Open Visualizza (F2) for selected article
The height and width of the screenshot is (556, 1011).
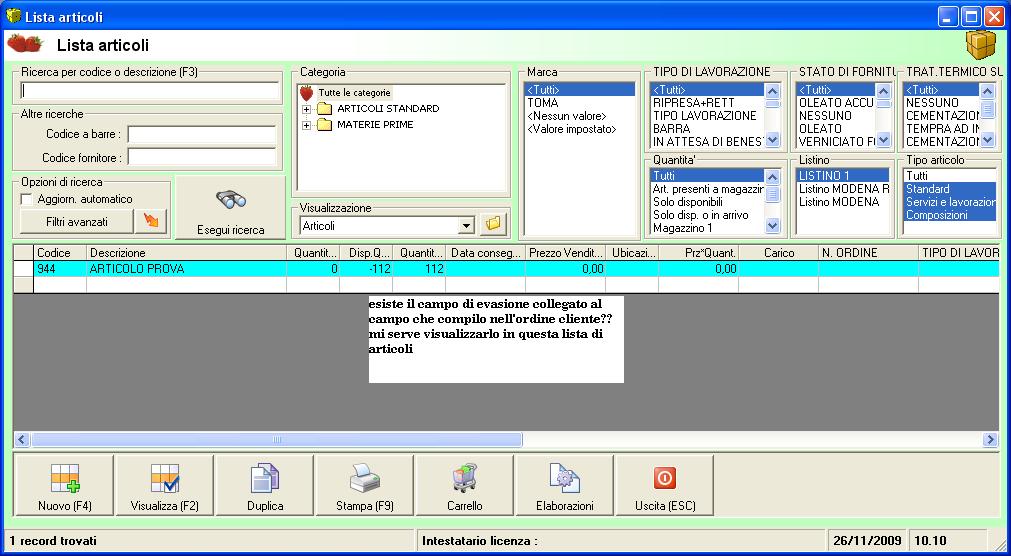[164, 485]
